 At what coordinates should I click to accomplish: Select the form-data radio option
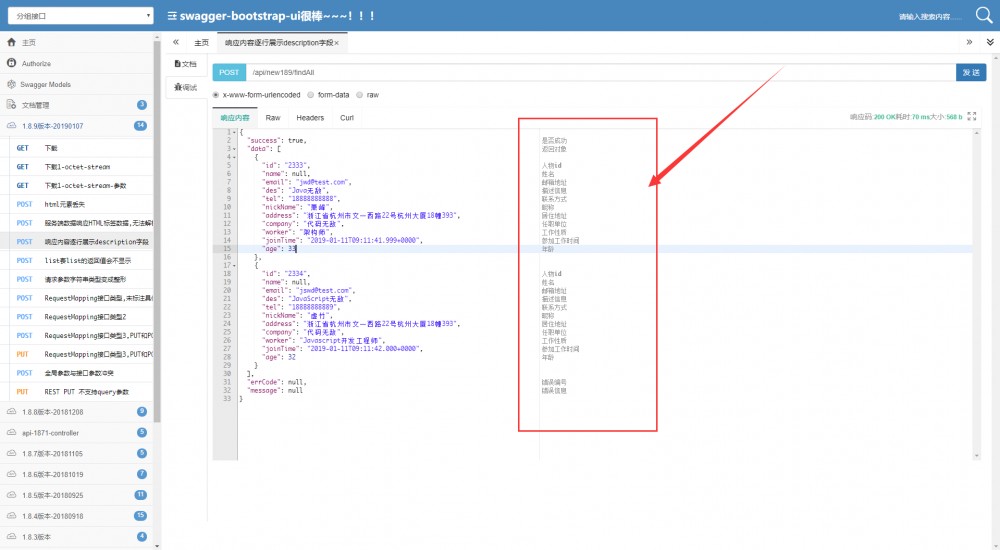pos(311,95)
